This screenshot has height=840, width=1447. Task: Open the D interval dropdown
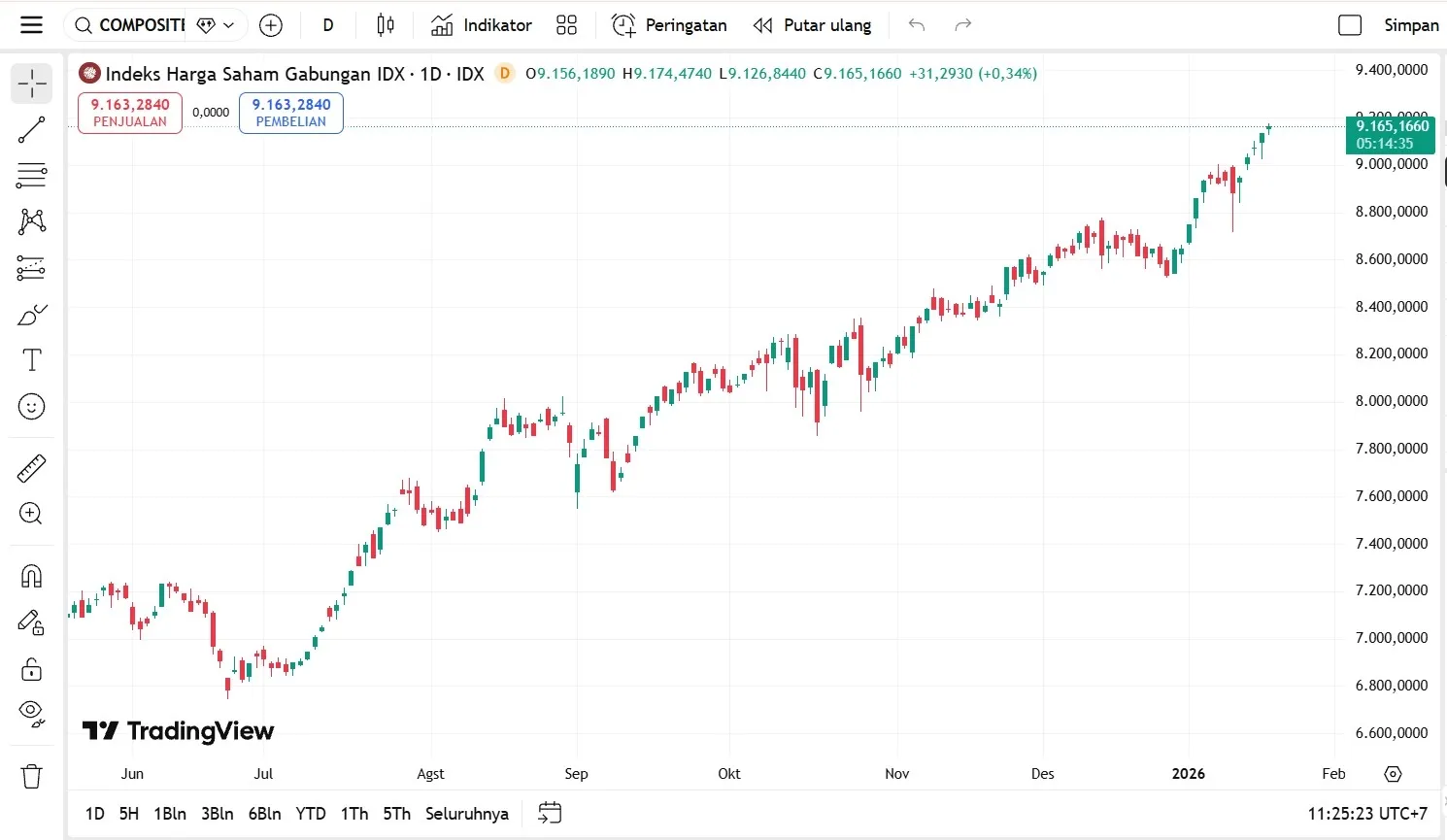pos(328,24)
